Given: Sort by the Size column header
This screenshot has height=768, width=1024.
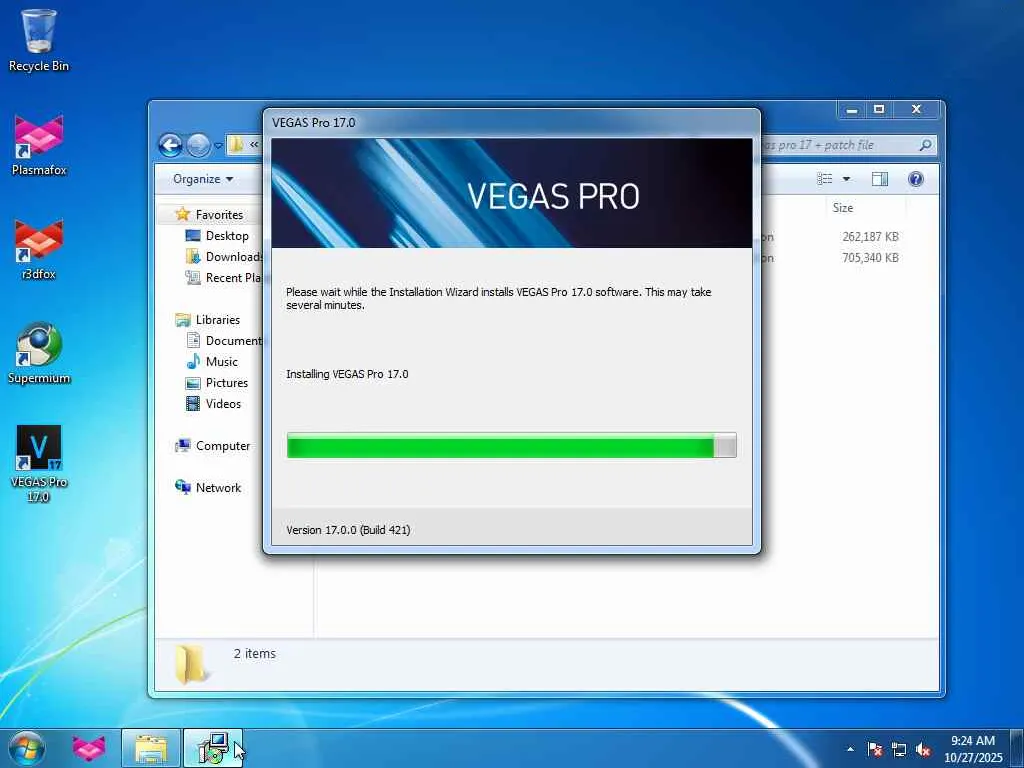Looking at the screenshot, I should point(865,208).
